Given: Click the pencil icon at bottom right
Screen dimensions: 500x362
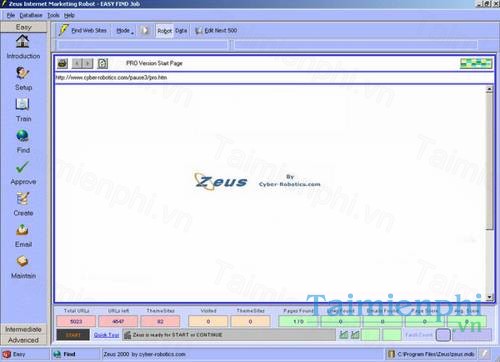Looking at the screenshot, I should pos(485,354).
